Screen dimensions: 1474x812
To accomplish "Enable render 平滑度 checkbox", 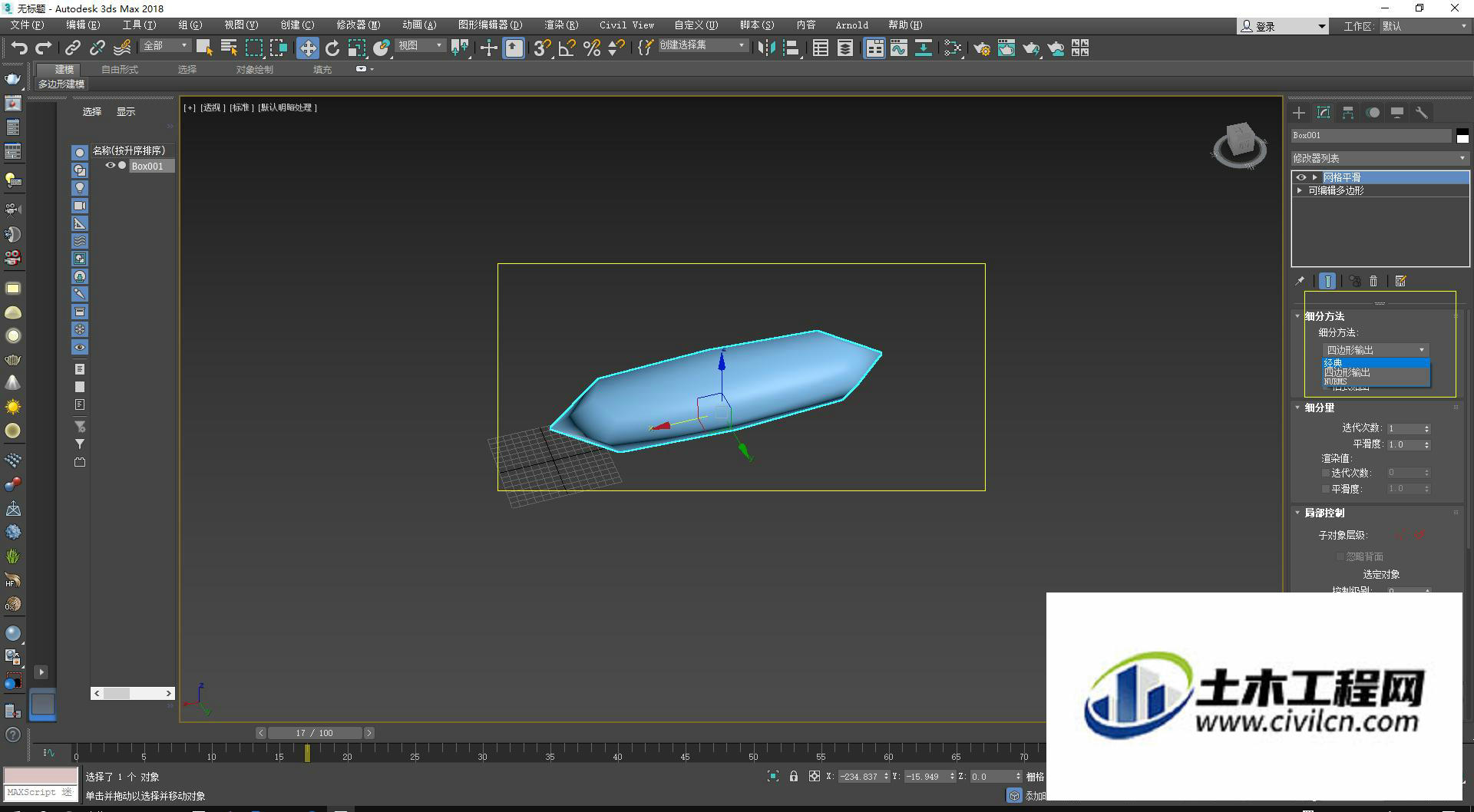I will coord(1326,489).
